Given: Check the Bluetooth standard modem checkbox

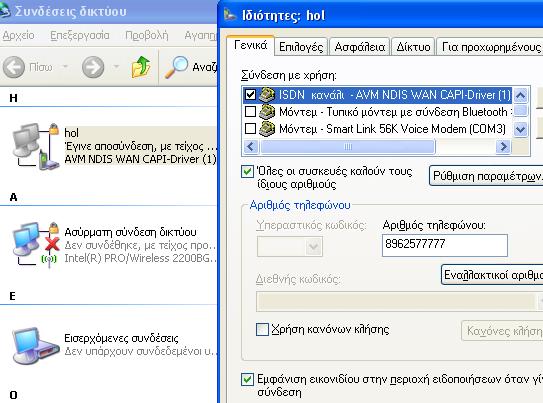Looking at the screenshot, I should [250, 111].
